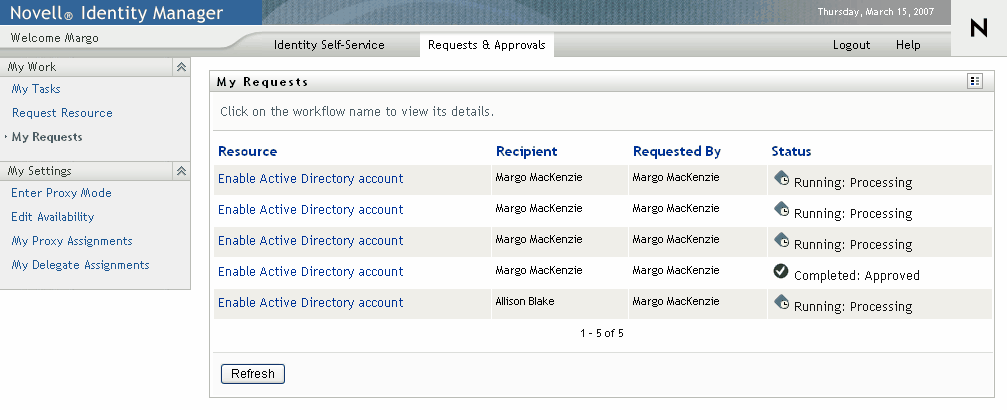Select the Requests & Approvals tab
This screenshot has width=1007, height=410.
click(486, 45)
